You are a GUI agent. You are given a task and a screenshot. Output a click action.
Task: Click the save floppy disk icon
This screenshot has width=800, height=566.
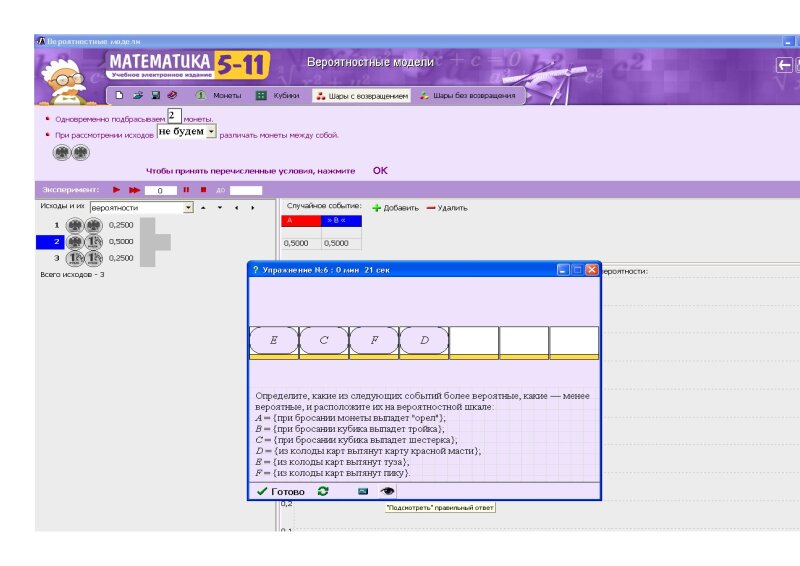point(154,96)
